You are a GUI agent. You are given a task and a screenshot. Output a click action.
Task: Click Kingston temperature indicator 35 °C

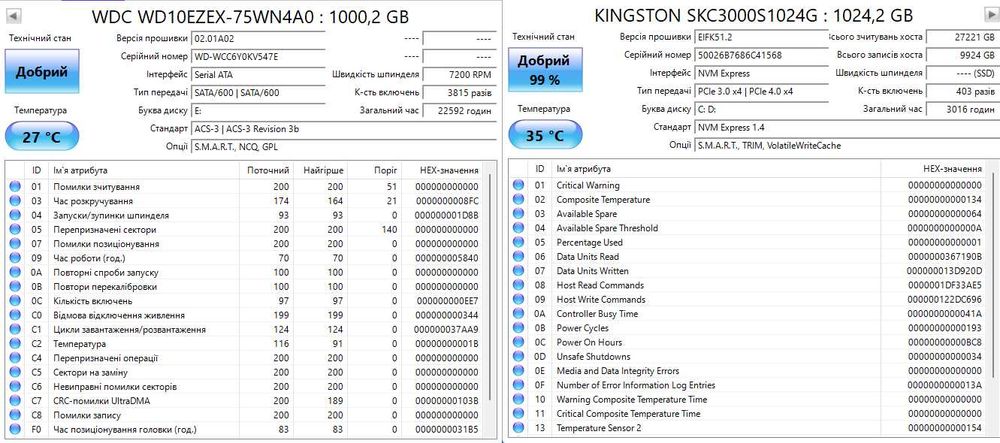[545, 136]
